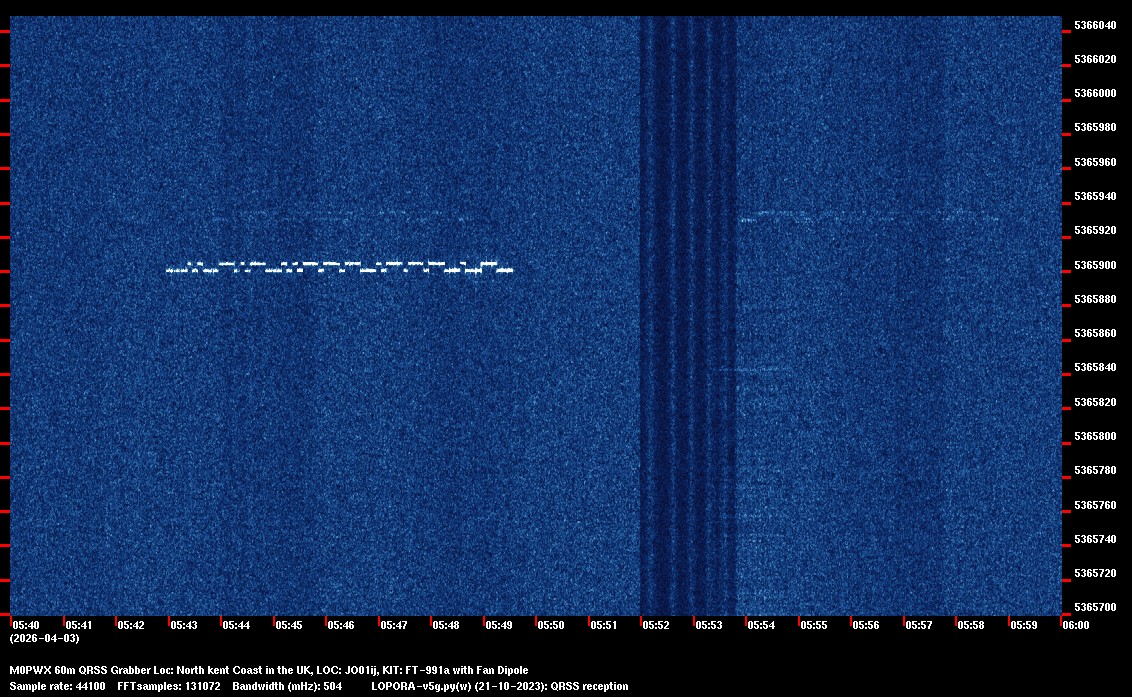Select the 05:55 time axis label

(x=814, y=625)
